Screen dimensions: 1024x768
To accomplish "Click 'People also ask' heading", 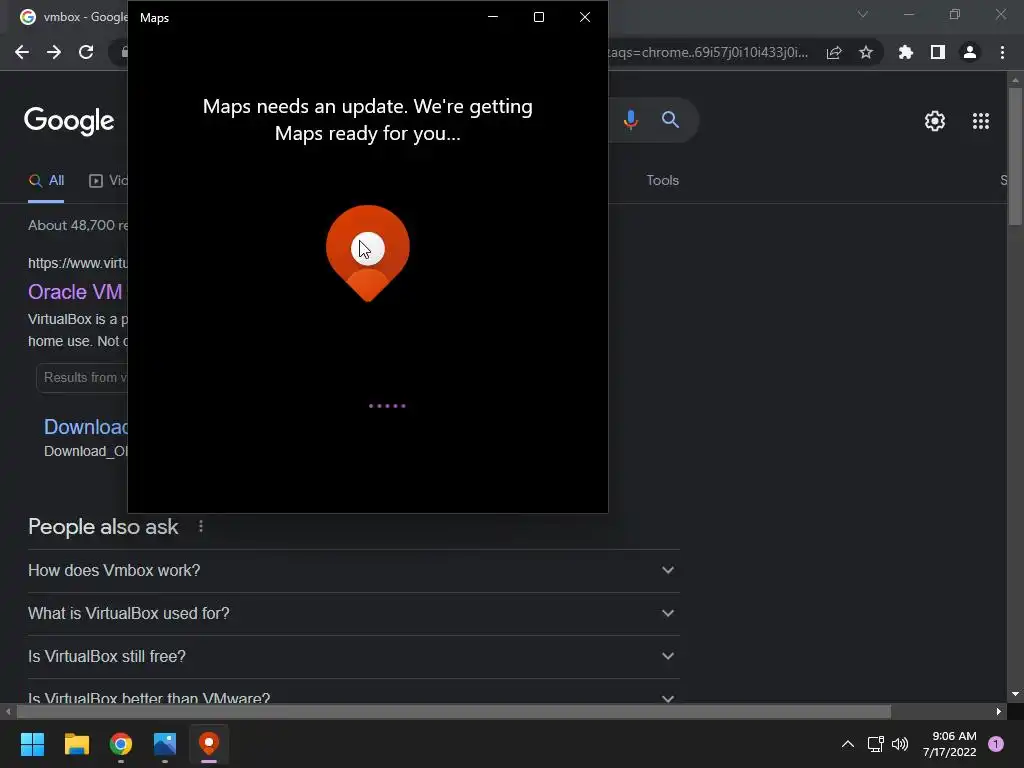I will [103, 526].
